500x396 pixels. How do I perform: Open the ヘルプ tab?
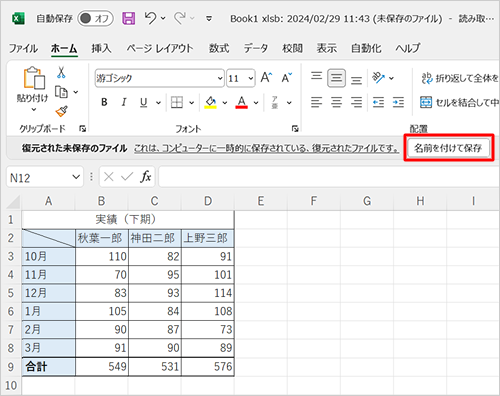tap(408, 48)
